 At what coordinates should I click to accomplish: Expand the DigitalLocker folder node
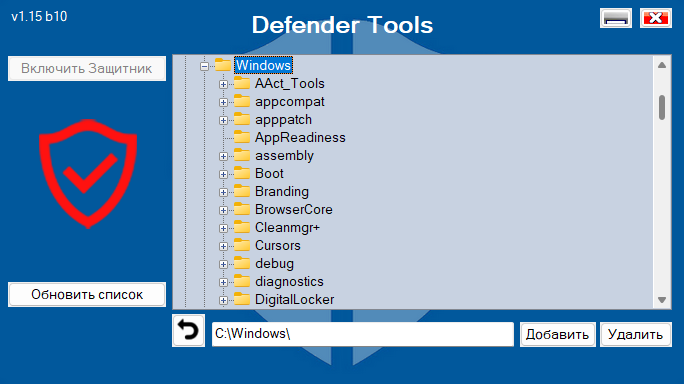(x=223, y=300)
